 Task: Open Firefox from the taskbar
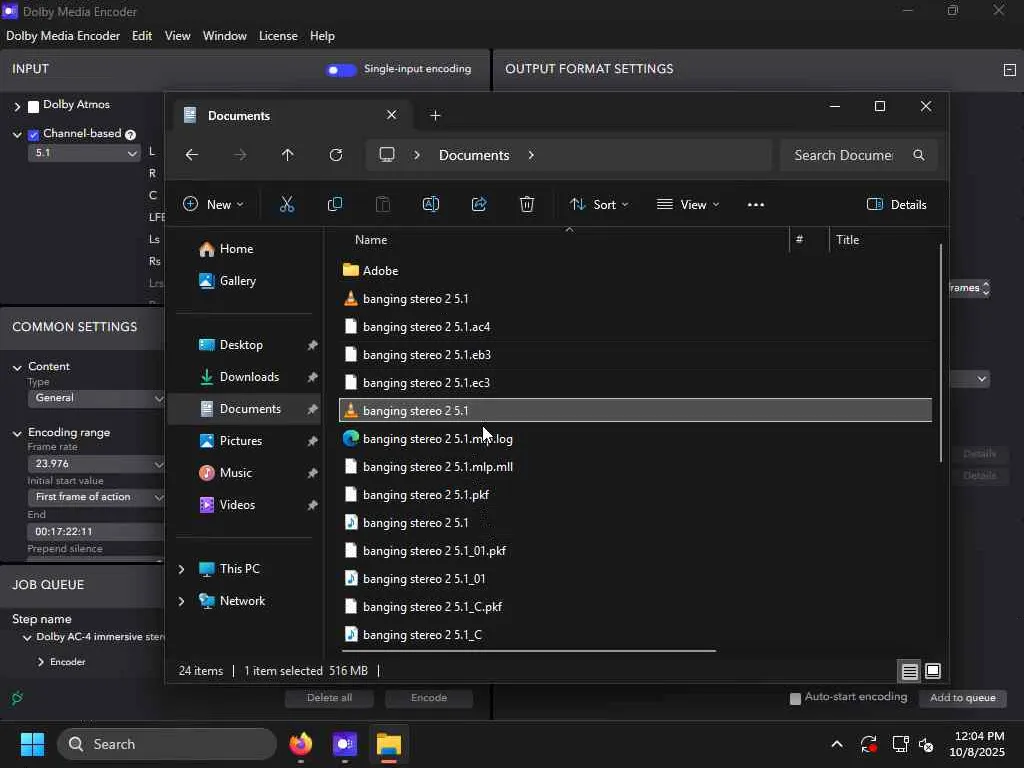(x=300, y=744)
